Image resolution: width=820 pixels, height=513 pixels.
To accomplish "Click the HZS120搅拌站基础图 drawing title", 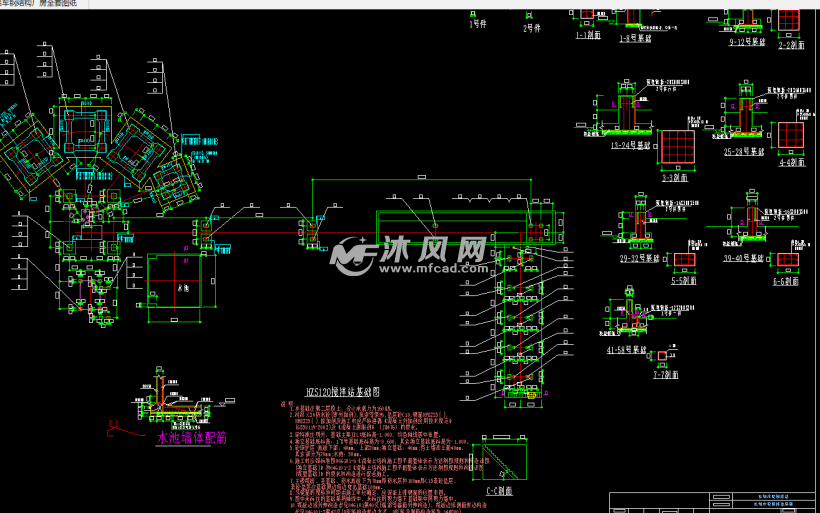I will point(343,392).
